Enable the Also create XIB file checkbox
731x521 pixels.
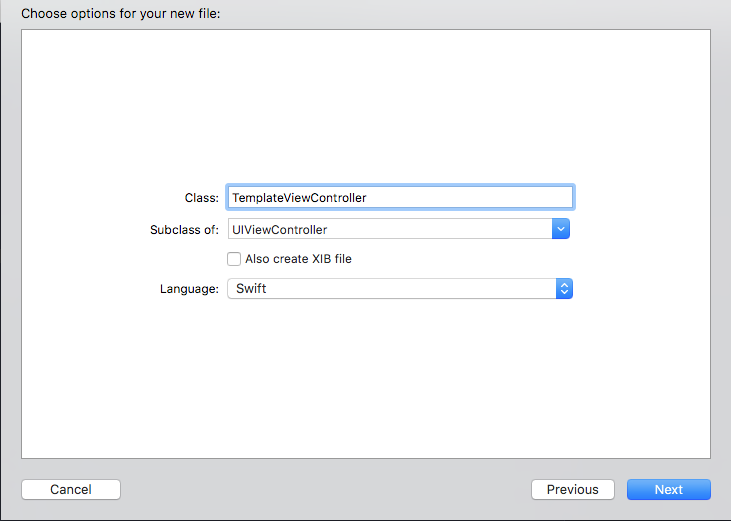234,259
